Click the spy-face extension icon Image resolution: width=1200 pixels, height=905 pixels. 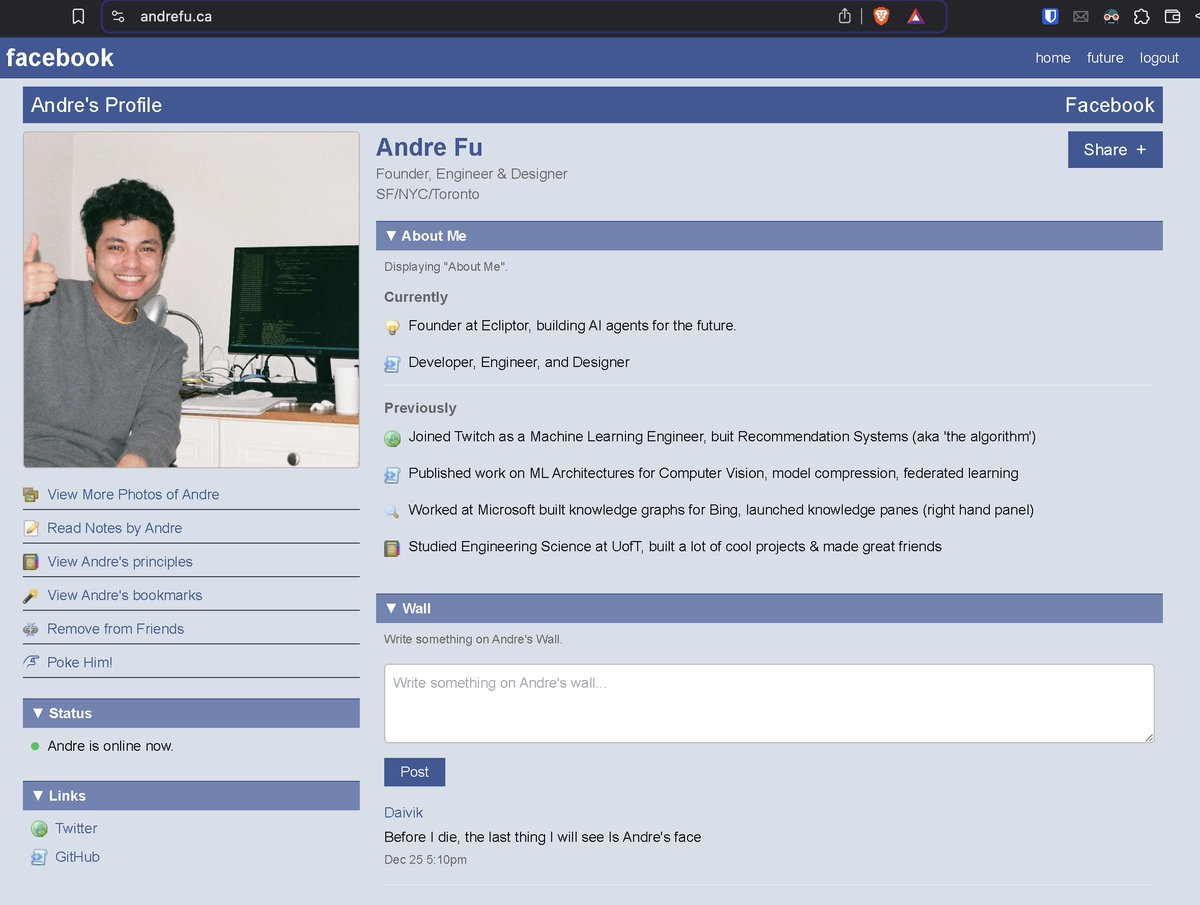tap(1111, 16)
